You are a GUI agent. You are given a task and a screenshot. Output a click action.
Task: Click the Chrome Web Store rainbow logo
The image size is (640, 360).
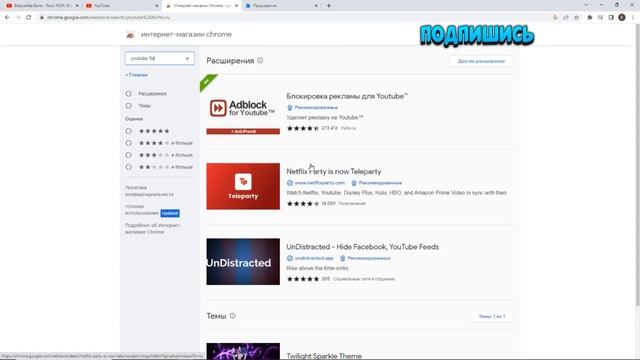130,35
